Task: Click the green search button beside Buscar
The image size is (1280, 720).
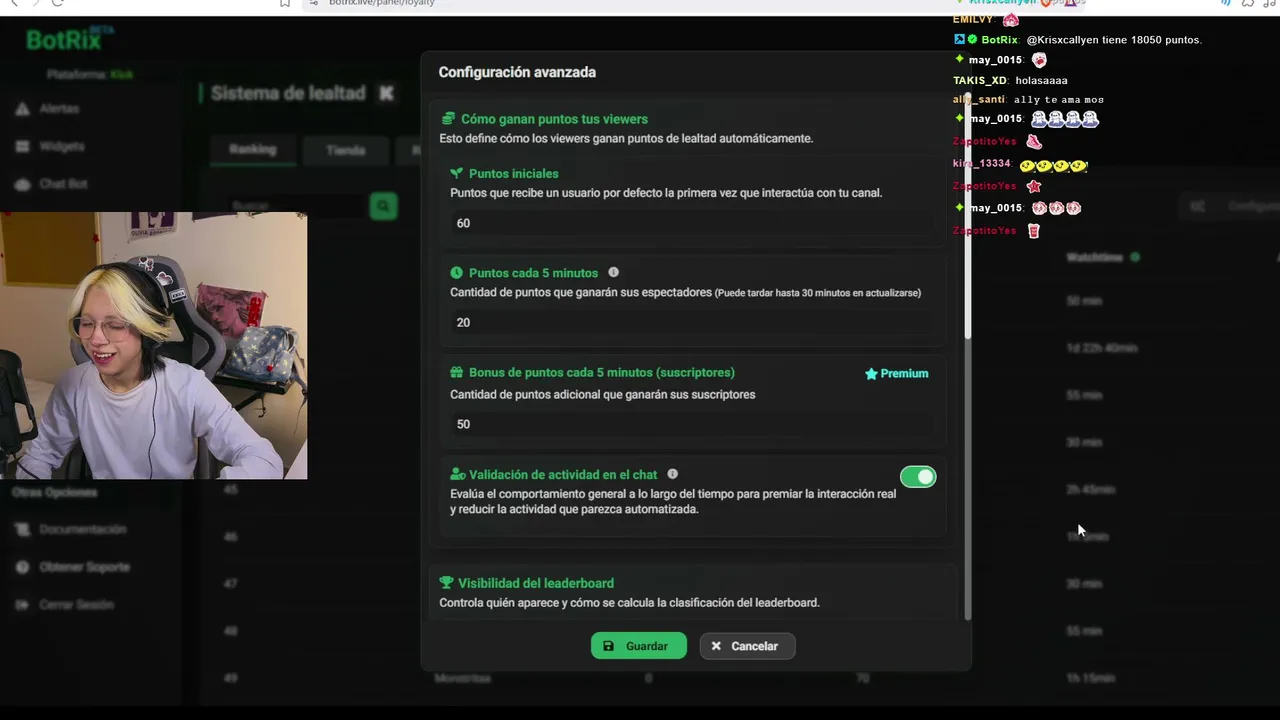Action: click(x=383, y=206)
